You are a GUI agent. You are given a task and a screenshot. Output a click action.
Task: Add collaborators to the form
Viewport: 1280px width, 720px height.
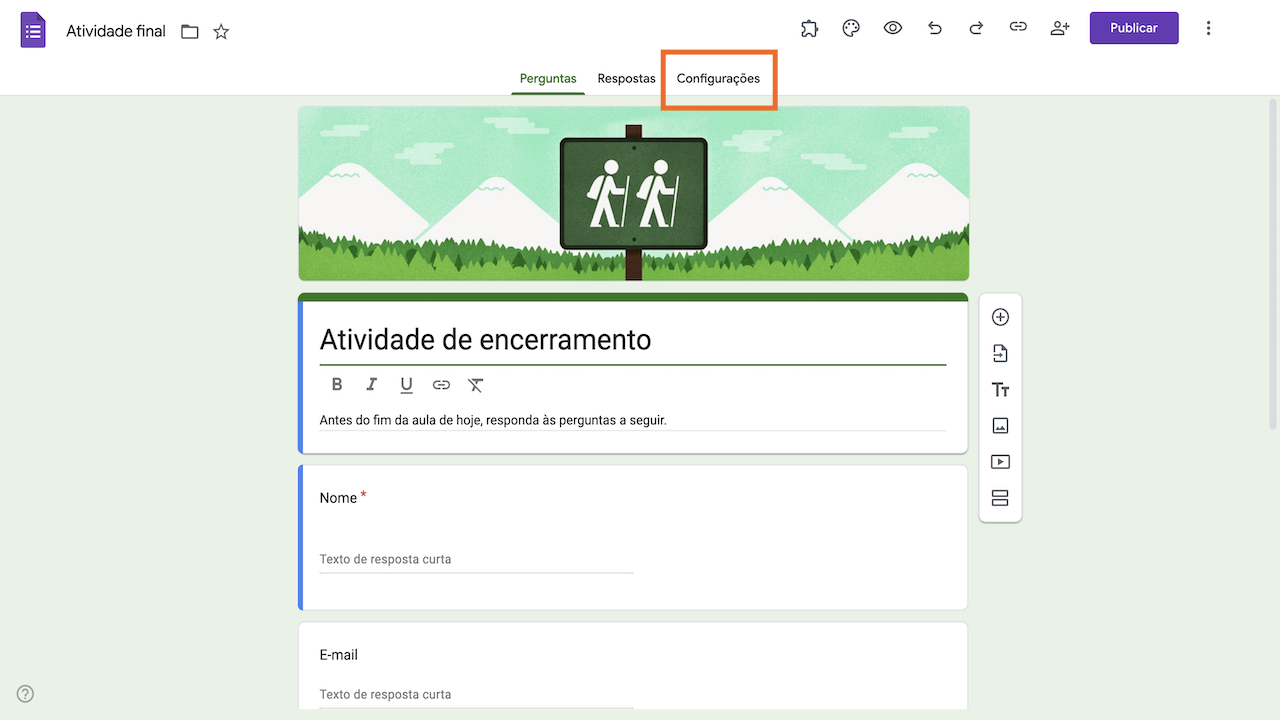point(1060,28)
